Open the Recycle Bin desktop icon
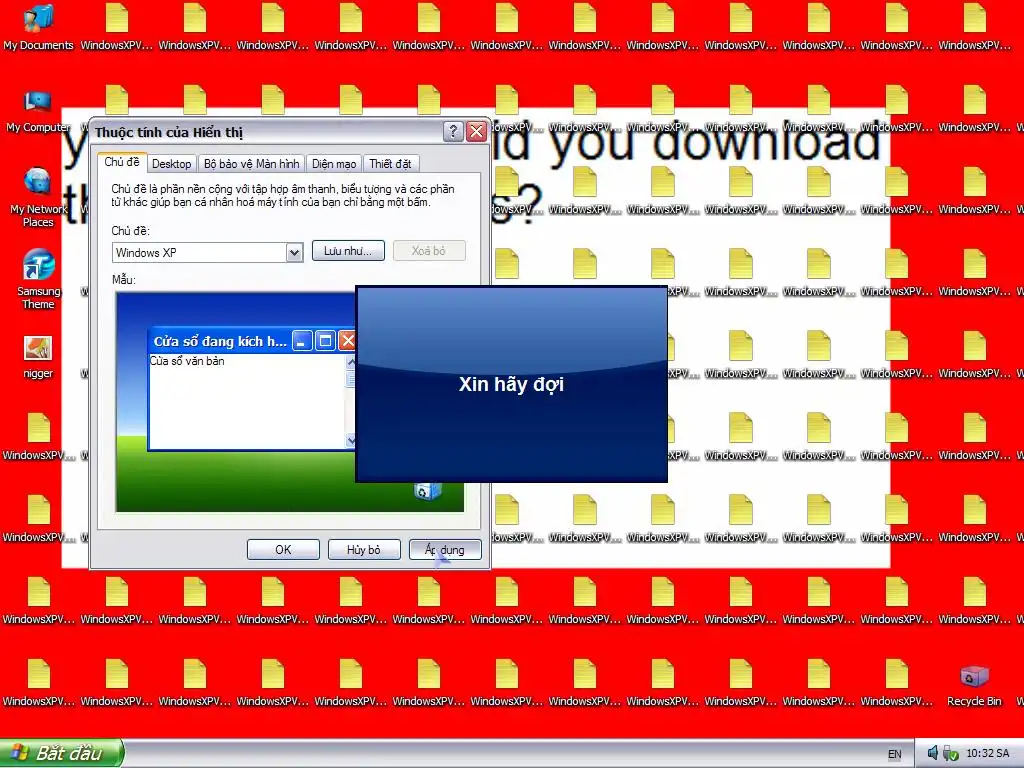 [x=974, y=686]
